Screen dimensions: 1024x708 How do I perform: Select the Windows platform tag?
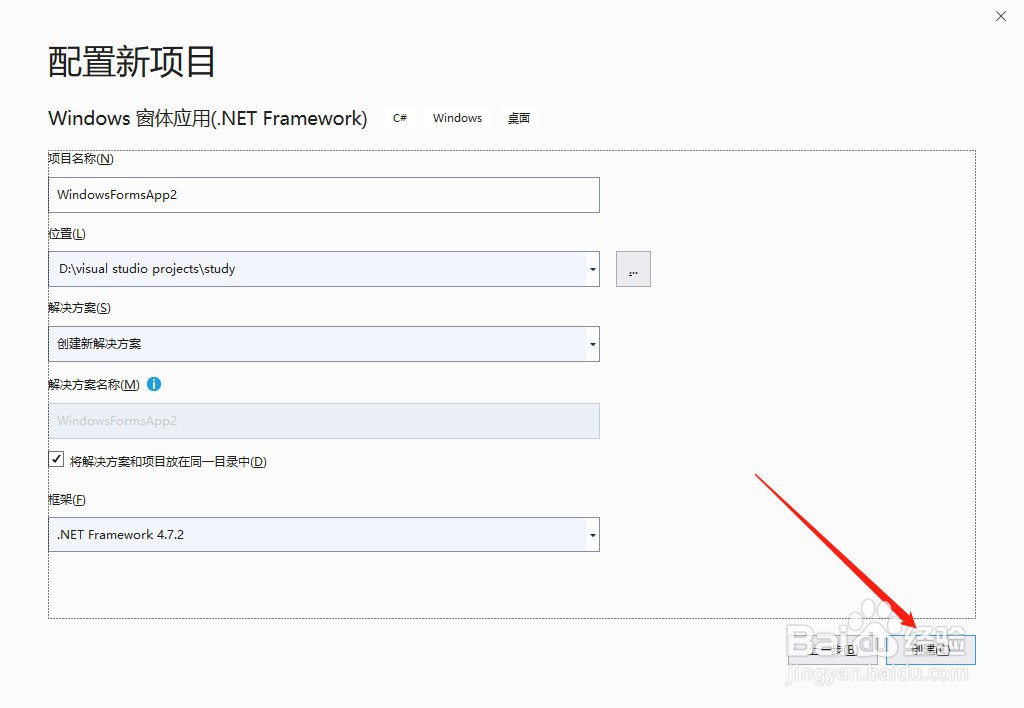tap(456, 117)
